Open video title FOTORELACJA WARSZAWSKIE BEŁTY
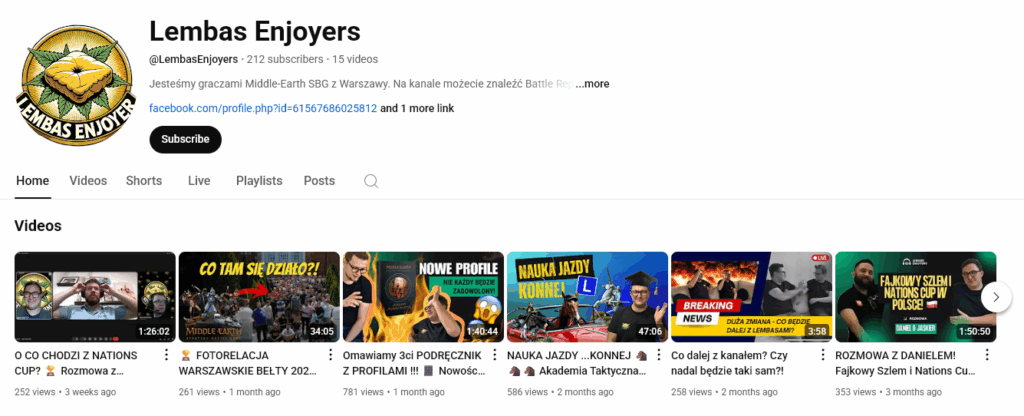Image resolution: width=1024 pixels, height=416 pixels. (248, 364)
